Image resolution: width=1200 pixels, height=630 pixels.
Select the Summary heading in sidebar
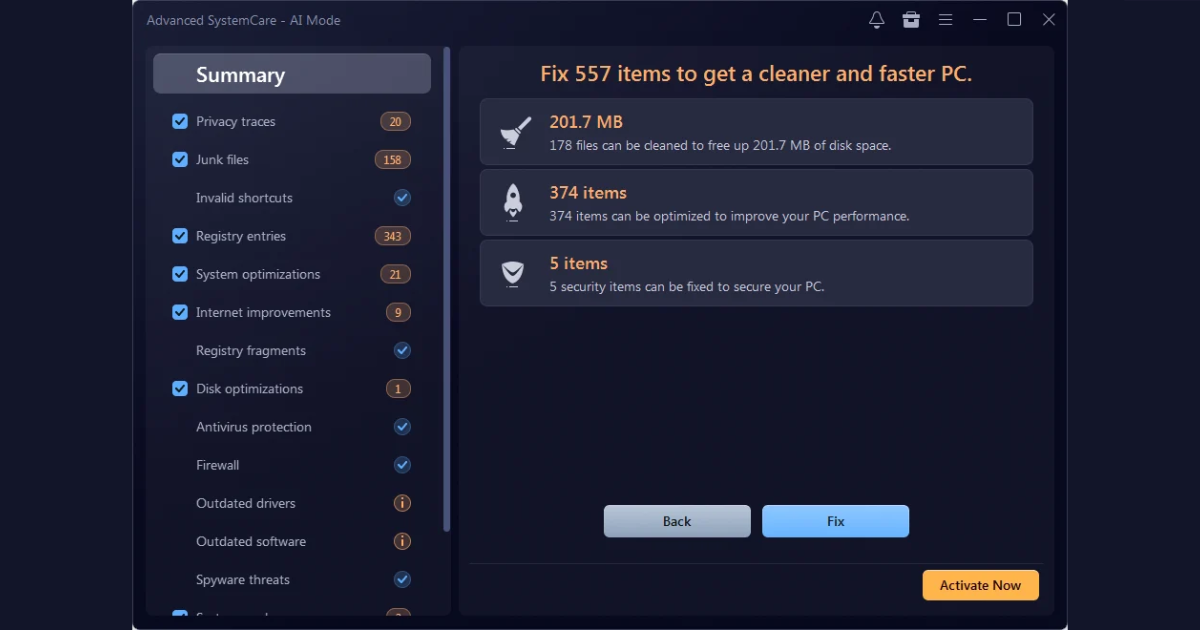pyautogui.click(x=292, y=74)
